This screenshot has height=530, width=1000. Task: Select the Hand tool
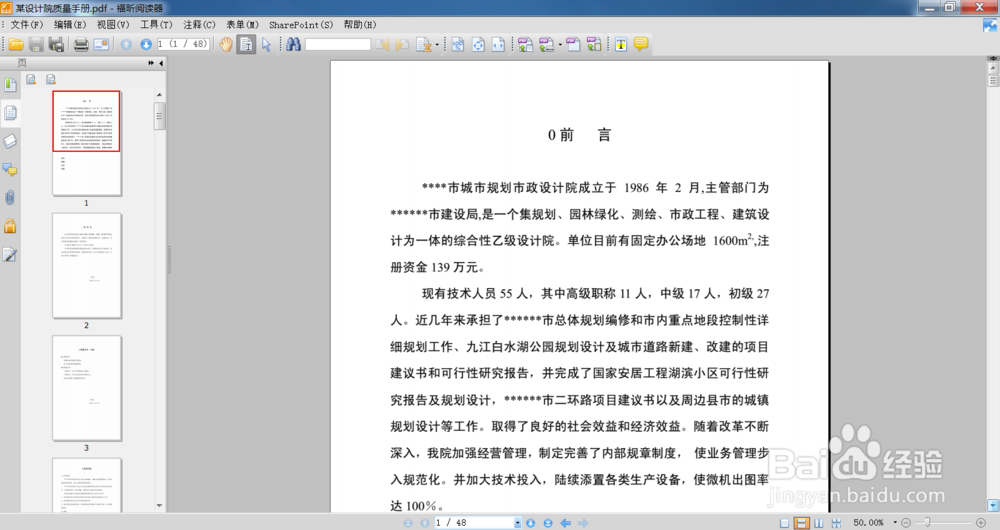coord(226,45)
